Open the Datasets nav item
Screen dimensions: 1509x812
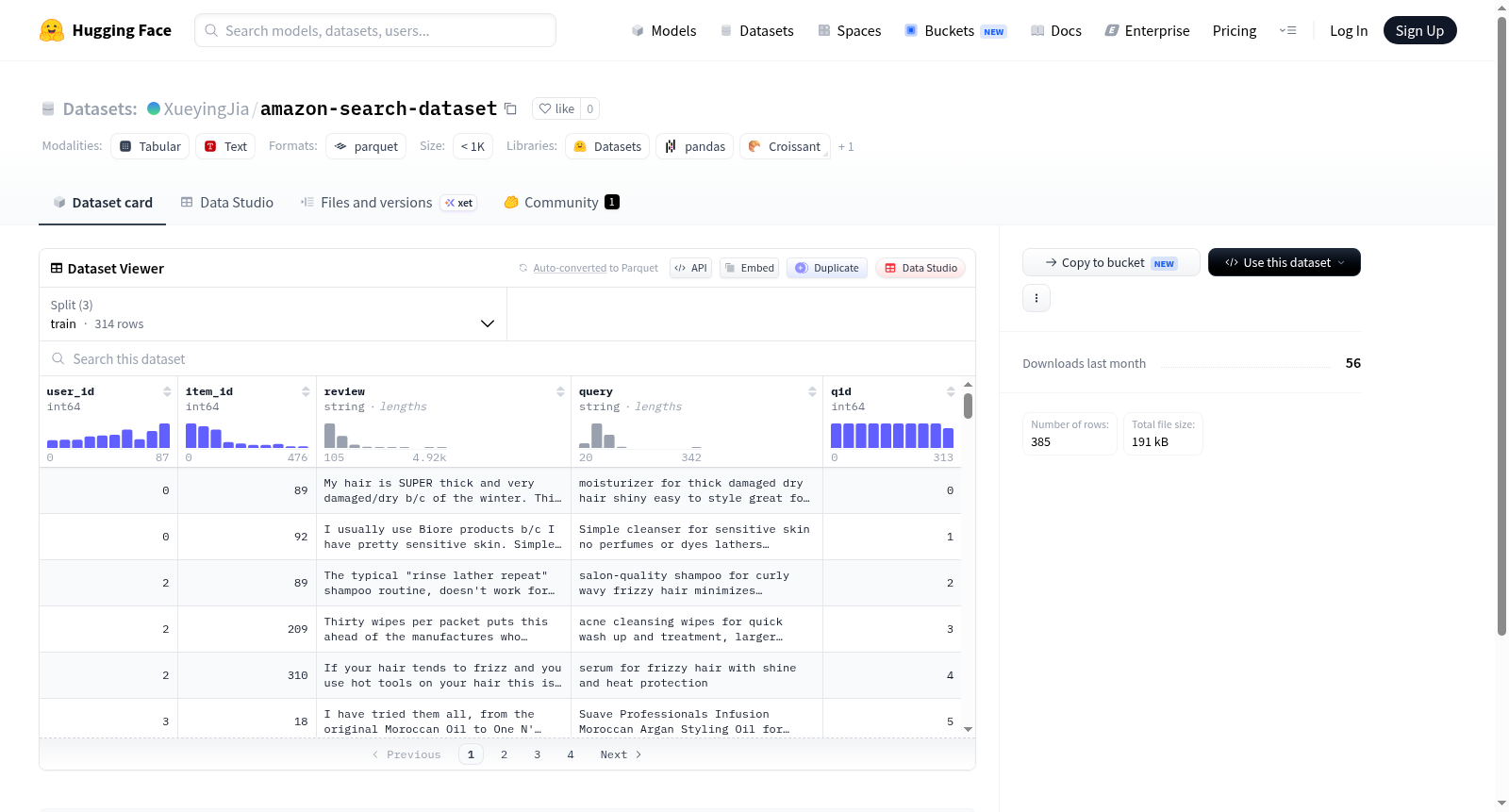(756, 30)
